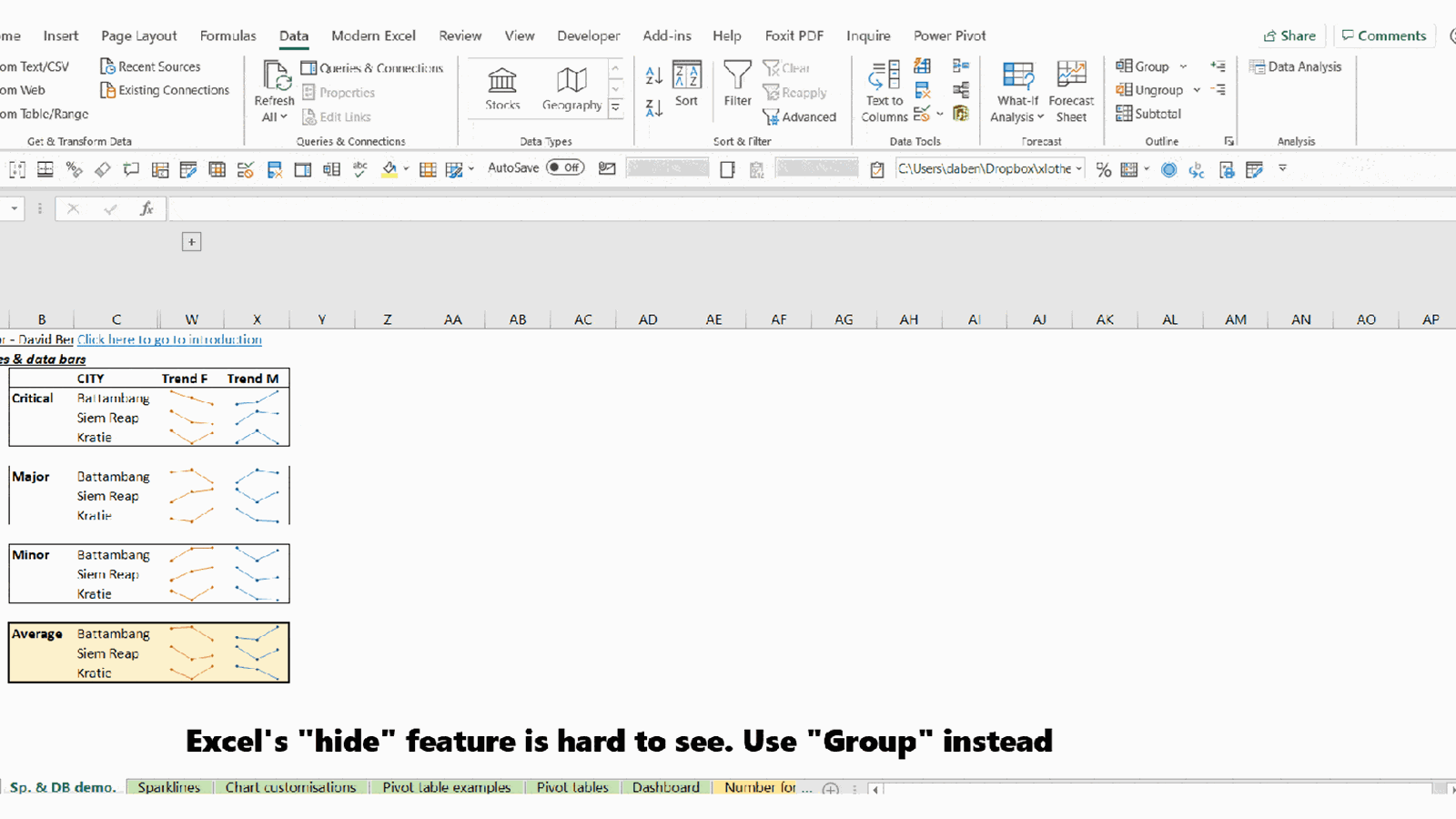Open the Group dropdown arrow

(x=1183, y=66)
